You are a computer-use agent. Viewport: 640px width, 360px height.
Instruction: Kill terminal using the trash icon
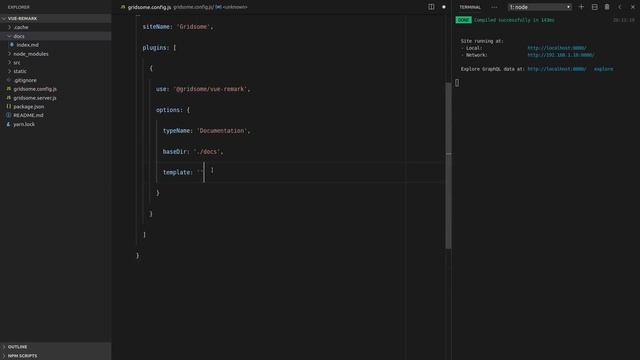click(607, 7)
